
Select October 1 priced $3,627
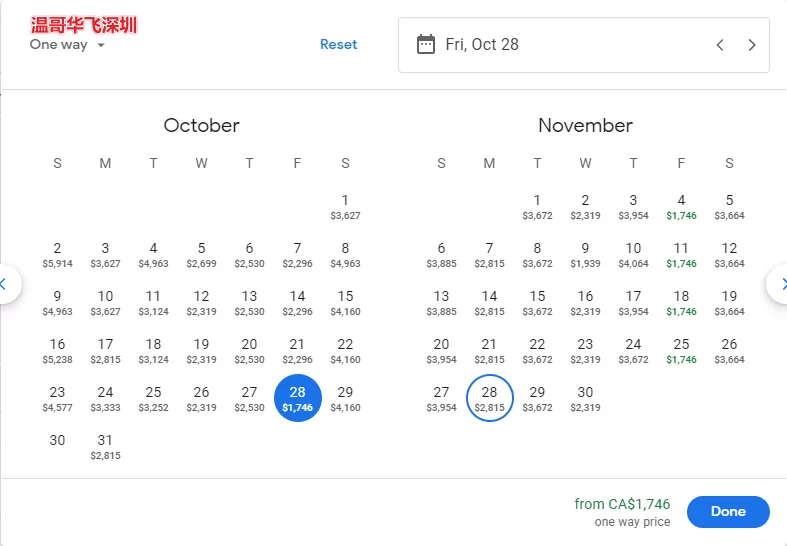click(x=345, y=207)
